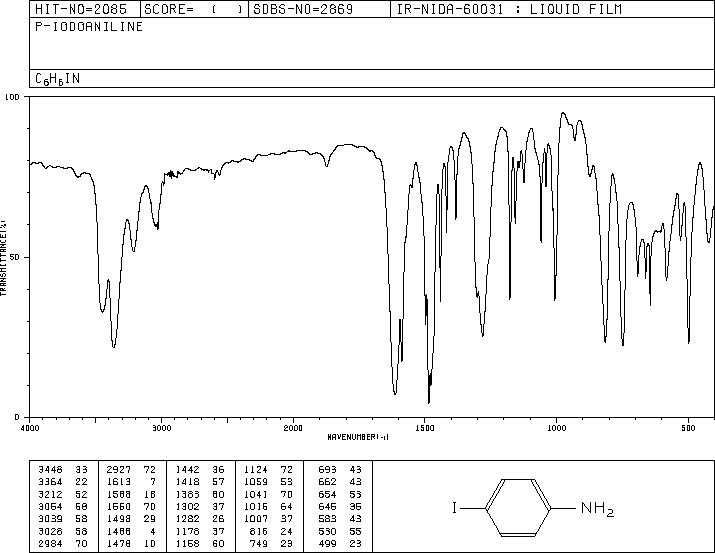Click the 693 peak value in table

[x=327, y=470]
